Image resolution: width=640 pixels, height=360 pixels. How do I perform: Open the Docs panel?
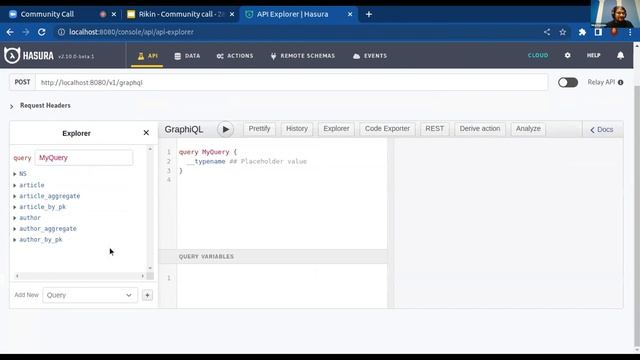pos(602,129)
